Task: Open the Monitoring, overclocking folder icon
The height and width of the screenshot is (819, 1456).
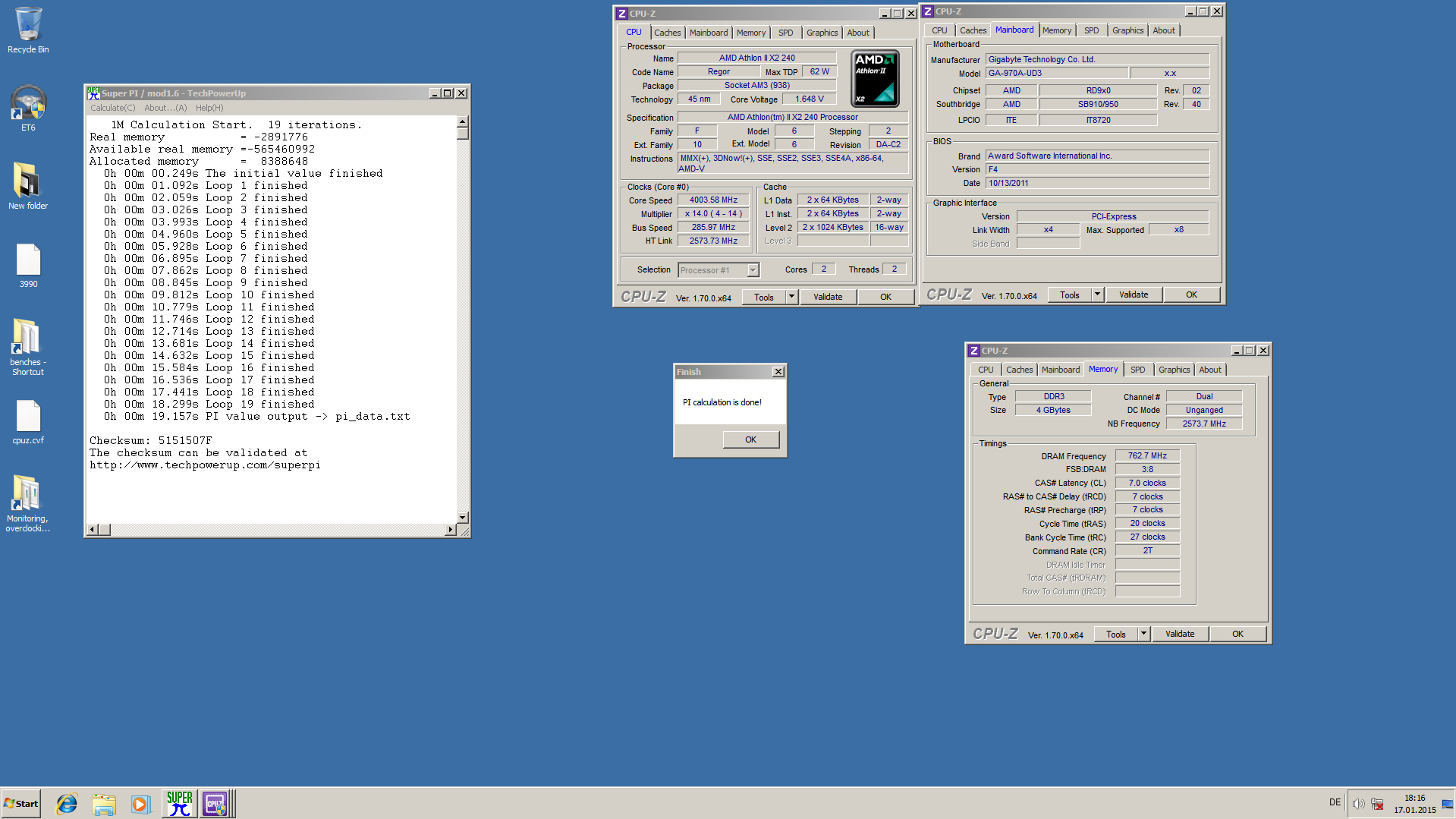Action: click(28, 503)
